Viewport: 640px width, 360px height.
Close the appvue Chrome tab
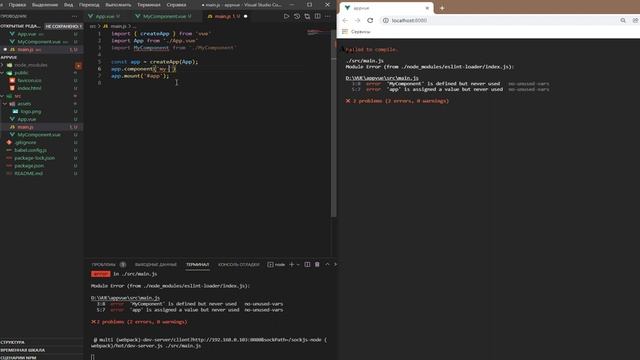click(427, 8)
